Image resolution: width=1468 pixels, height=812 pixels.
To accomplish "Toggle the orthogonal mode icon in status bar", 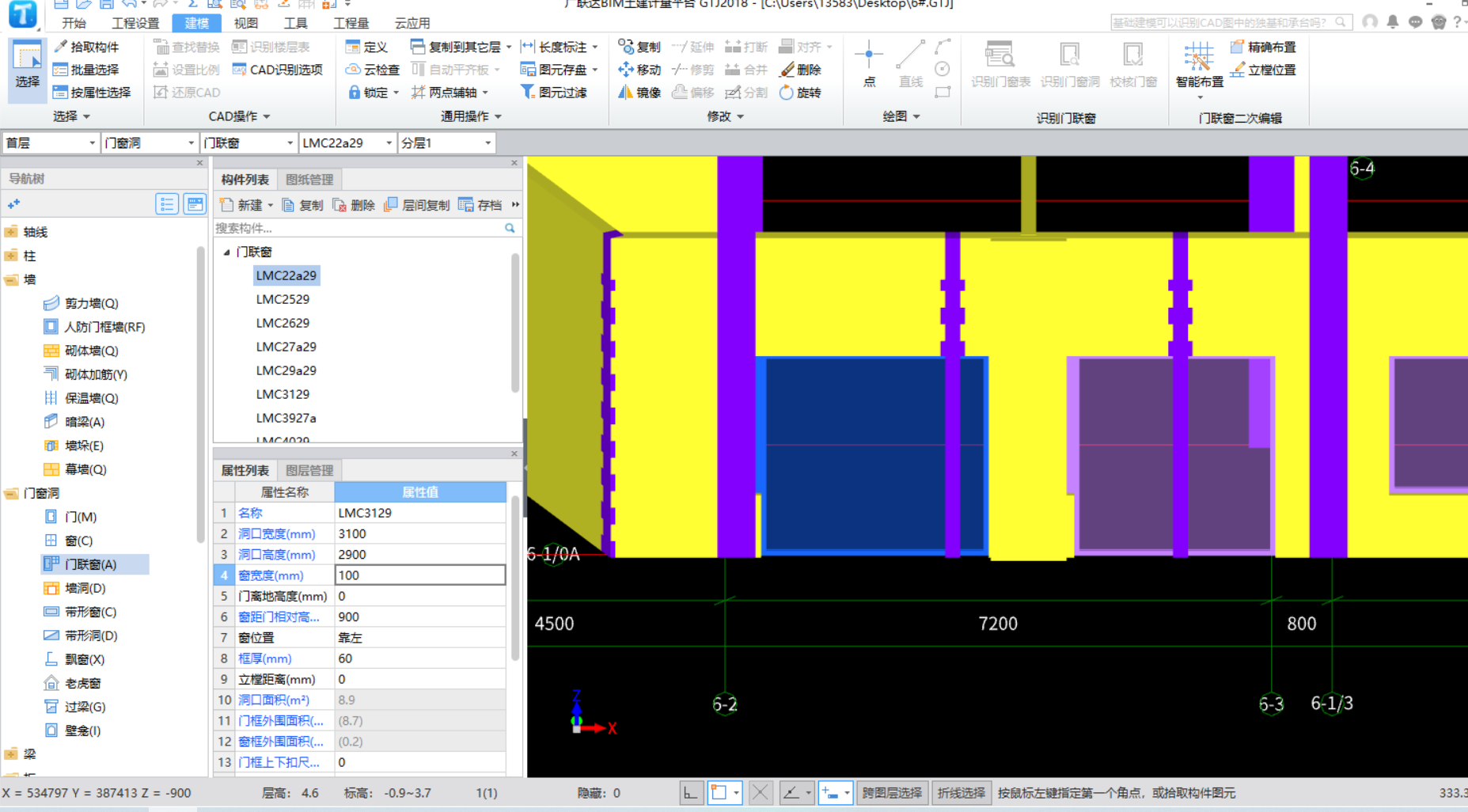I will (x=691, y=792).
